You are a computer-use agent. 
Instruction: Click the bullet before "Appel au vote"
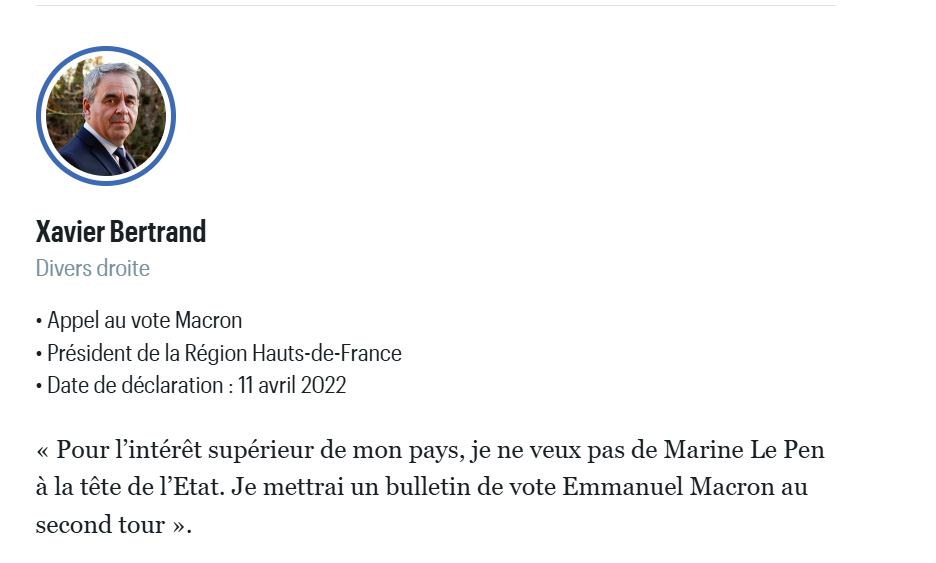pos(39,321)
